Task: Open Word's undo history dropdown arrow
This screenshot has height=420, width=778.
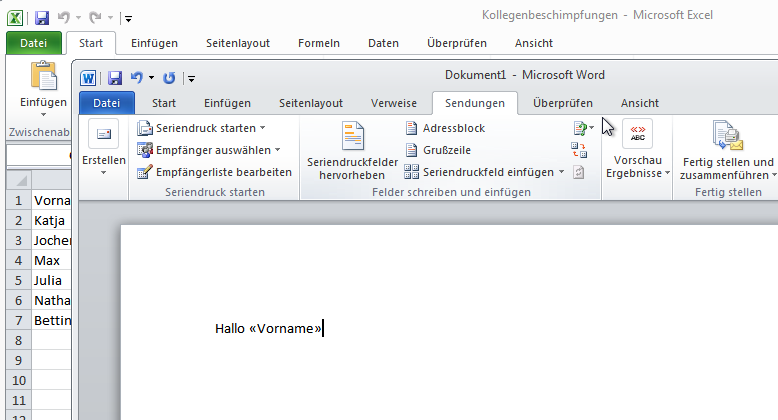Action: click(x=151, y=78)
